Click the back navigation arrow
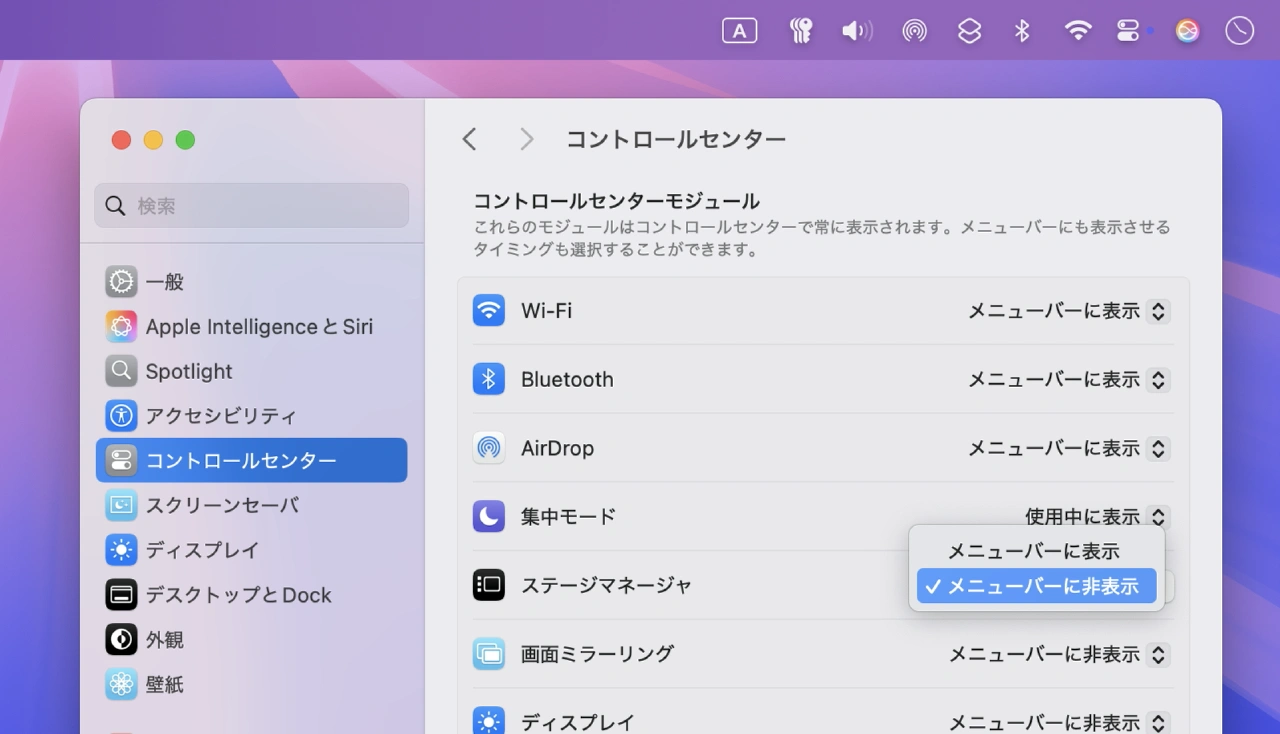1280x734 pixels. pos(469,139)
